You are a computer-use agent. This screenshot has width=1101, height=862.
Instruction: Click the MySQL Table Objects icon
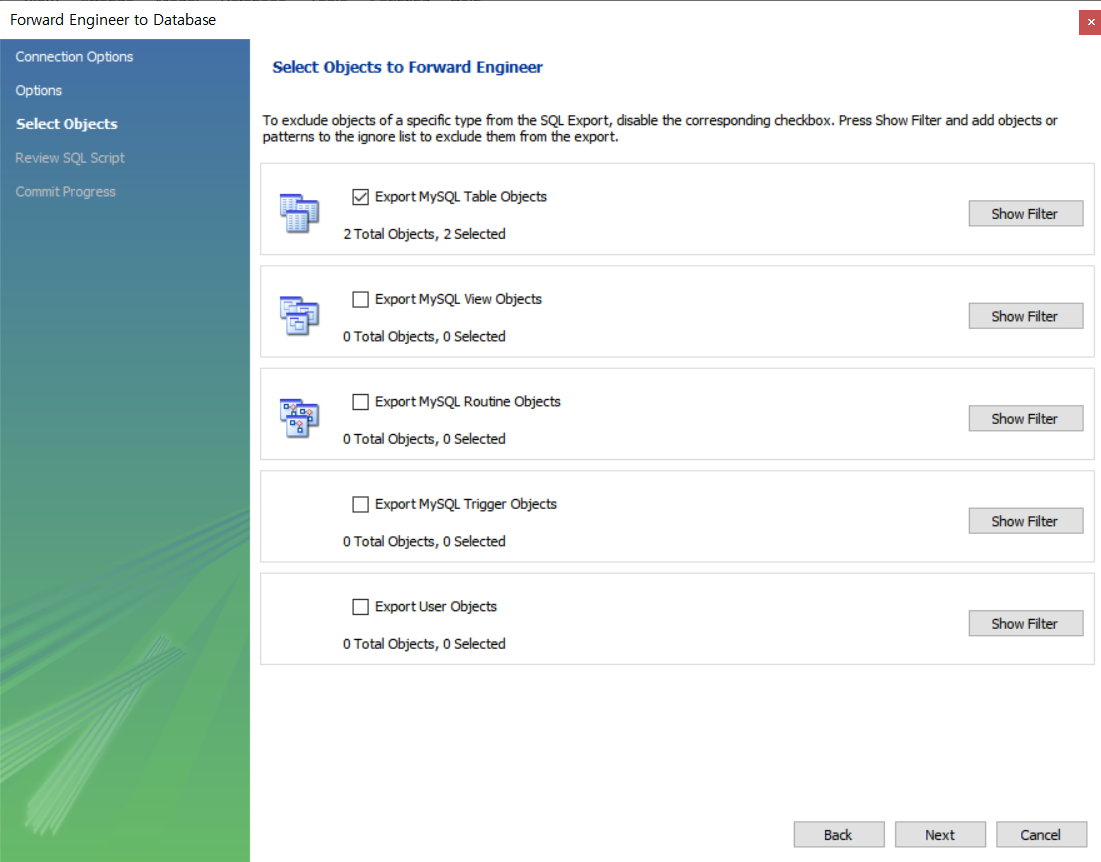point(299,213)
